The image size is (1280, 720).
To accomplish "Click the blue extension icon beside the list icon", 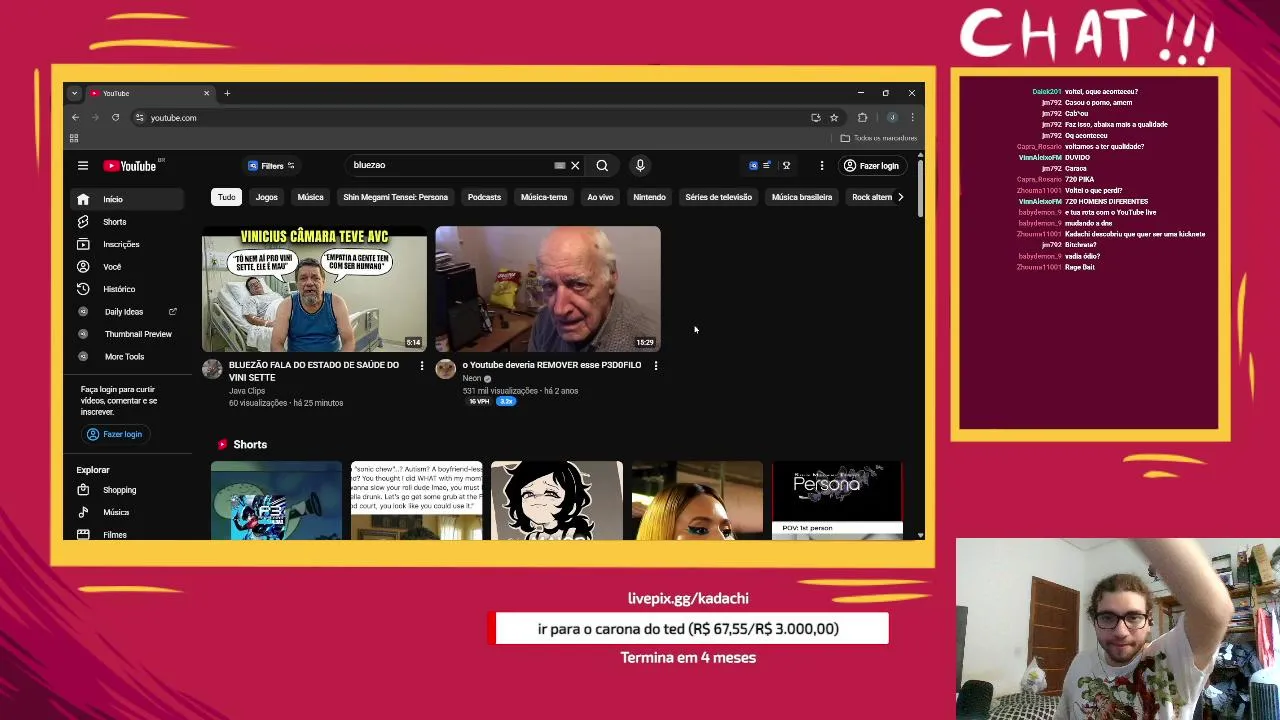I will [x=753, y=166].
